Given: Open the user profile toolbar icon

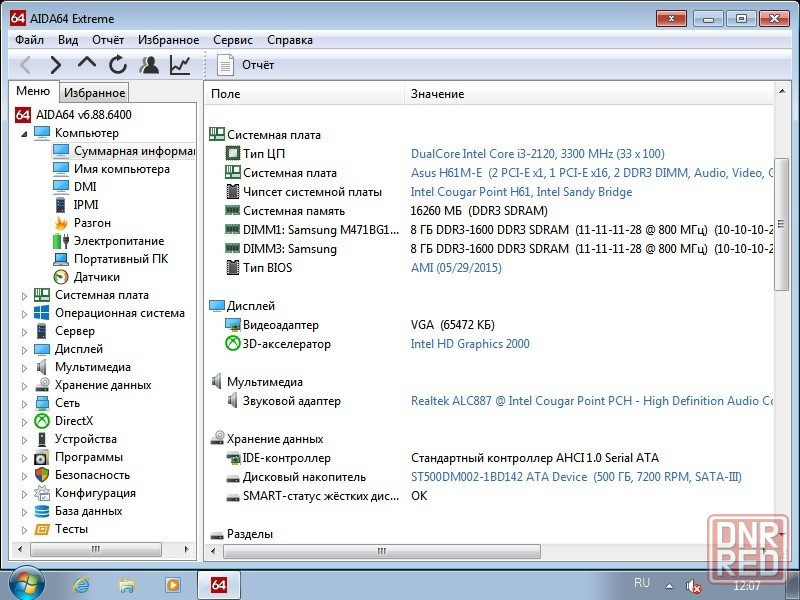Looking at the screenshot, I should point(149,65).
